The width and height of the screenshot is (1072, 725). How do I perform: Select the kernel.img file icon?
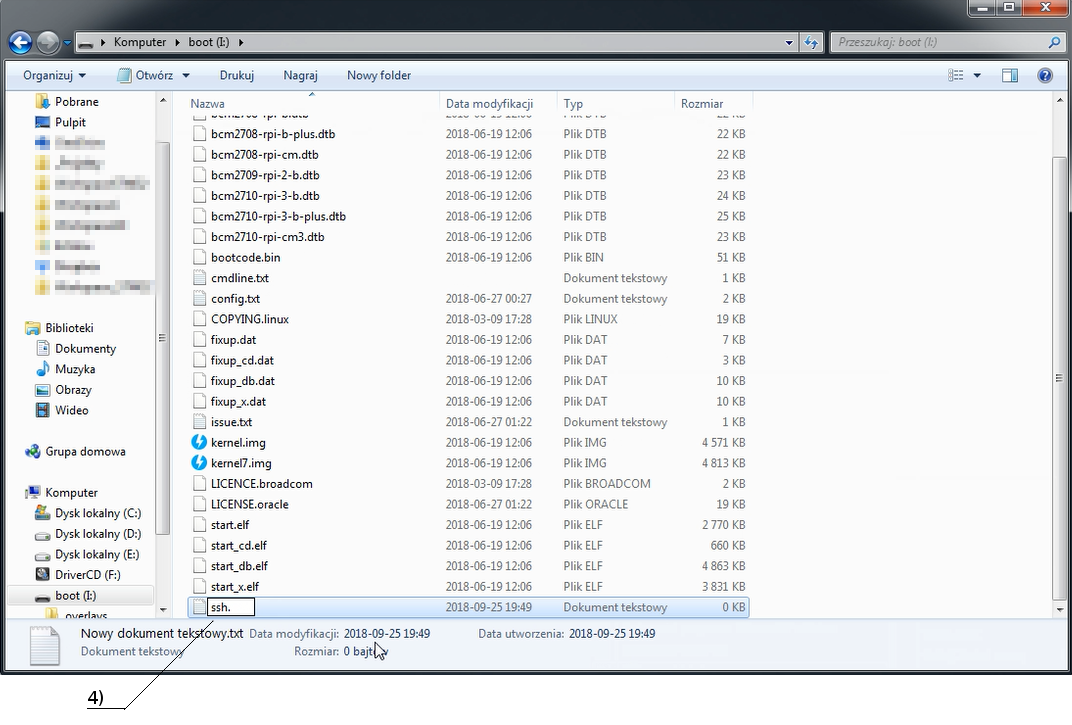[x=199, y=442]
